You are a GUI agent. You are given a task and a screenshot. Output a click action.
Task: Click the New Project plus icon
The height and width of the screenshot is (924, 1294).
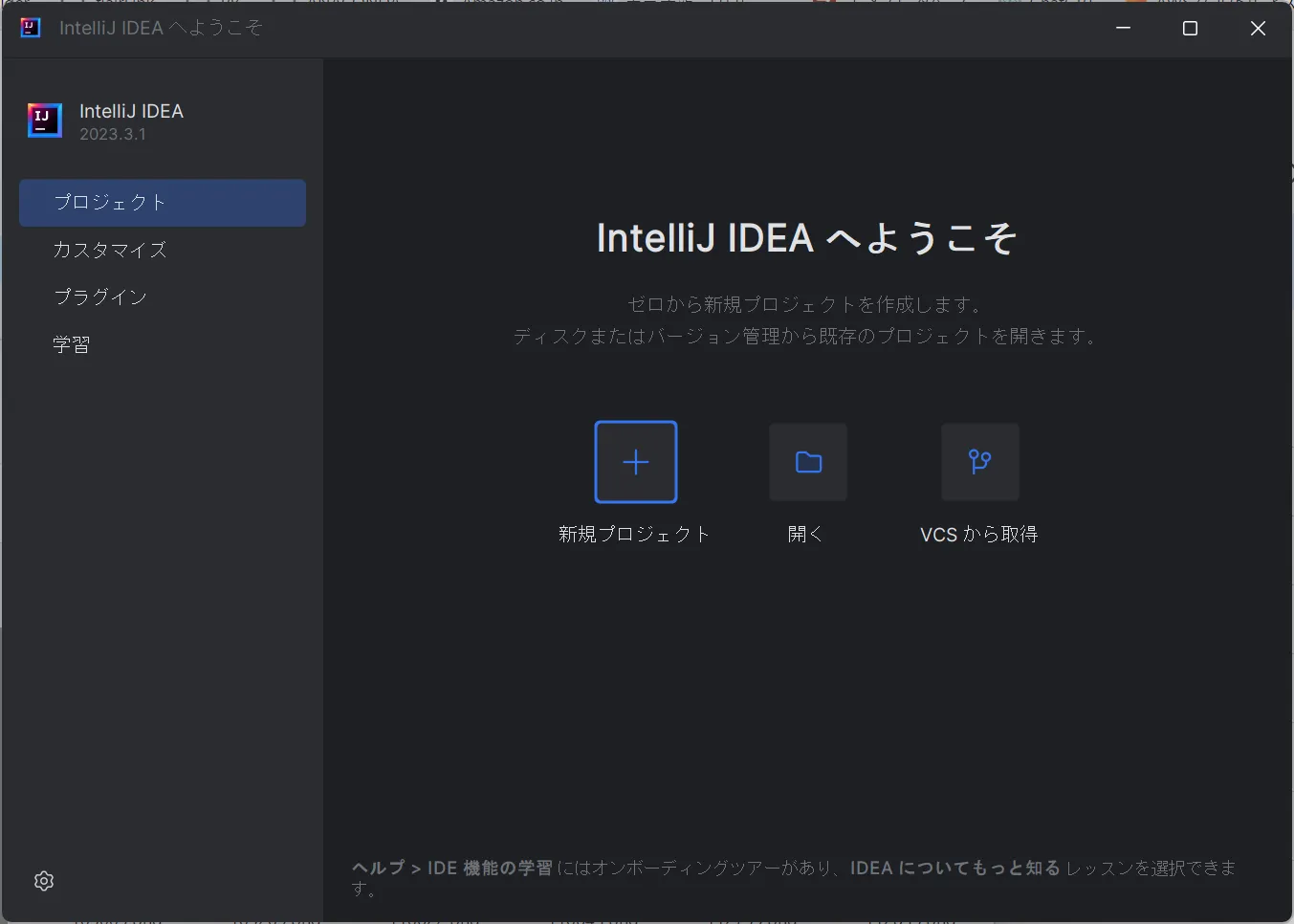coord(636,462)
